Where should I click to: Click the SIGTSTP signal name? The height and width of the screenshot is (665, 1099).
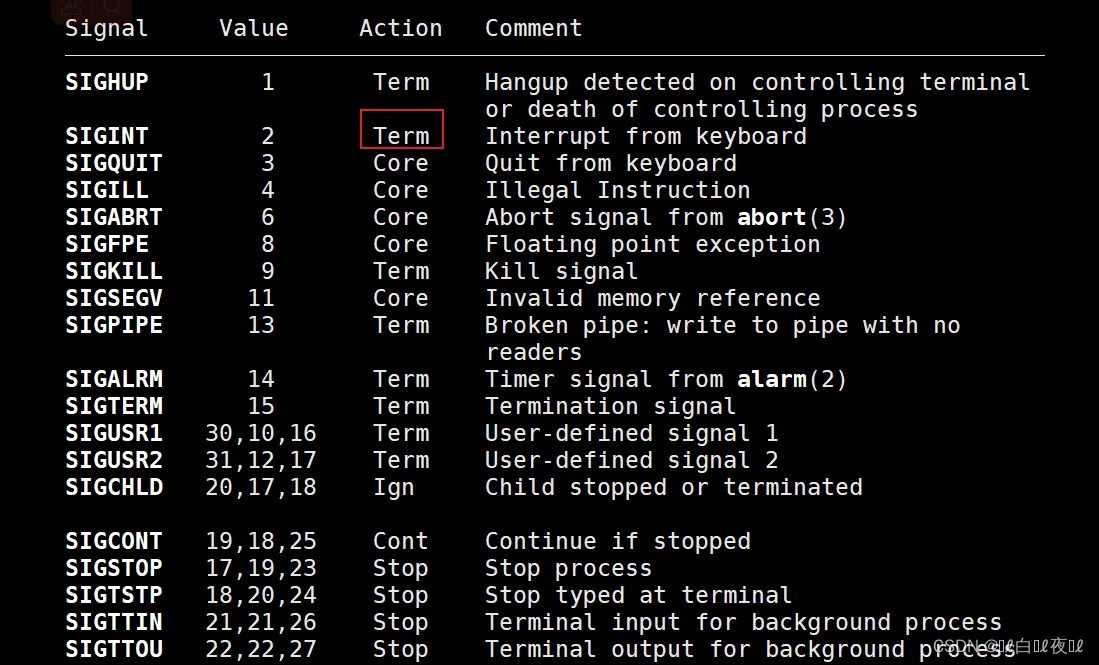(113, 595)
